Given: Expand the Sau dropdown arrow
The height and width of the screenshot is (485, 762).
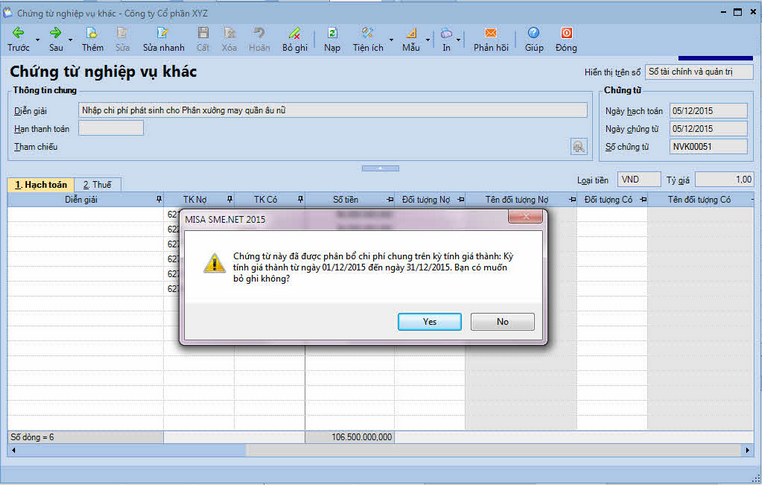Looking at the screenshot, I should point(70,40).
